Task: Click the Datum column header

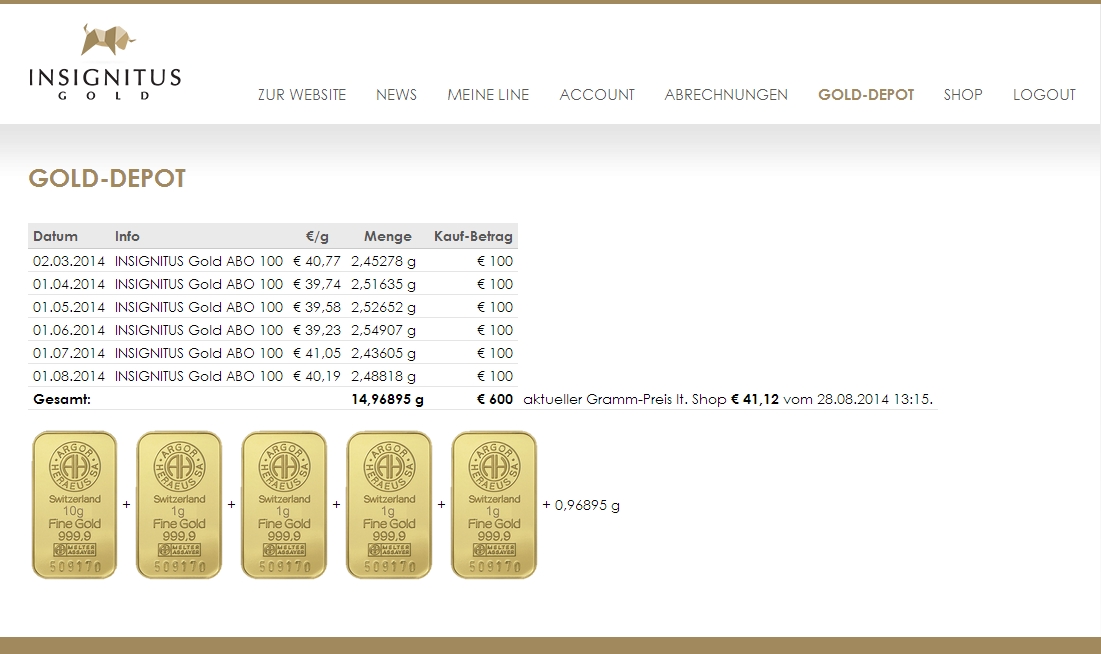Action: (55, 237)
